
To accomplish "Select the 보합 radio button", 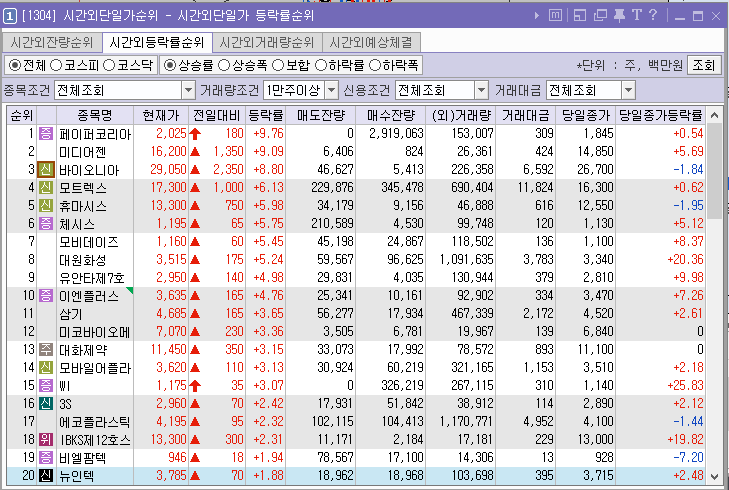I will (278, 65).
